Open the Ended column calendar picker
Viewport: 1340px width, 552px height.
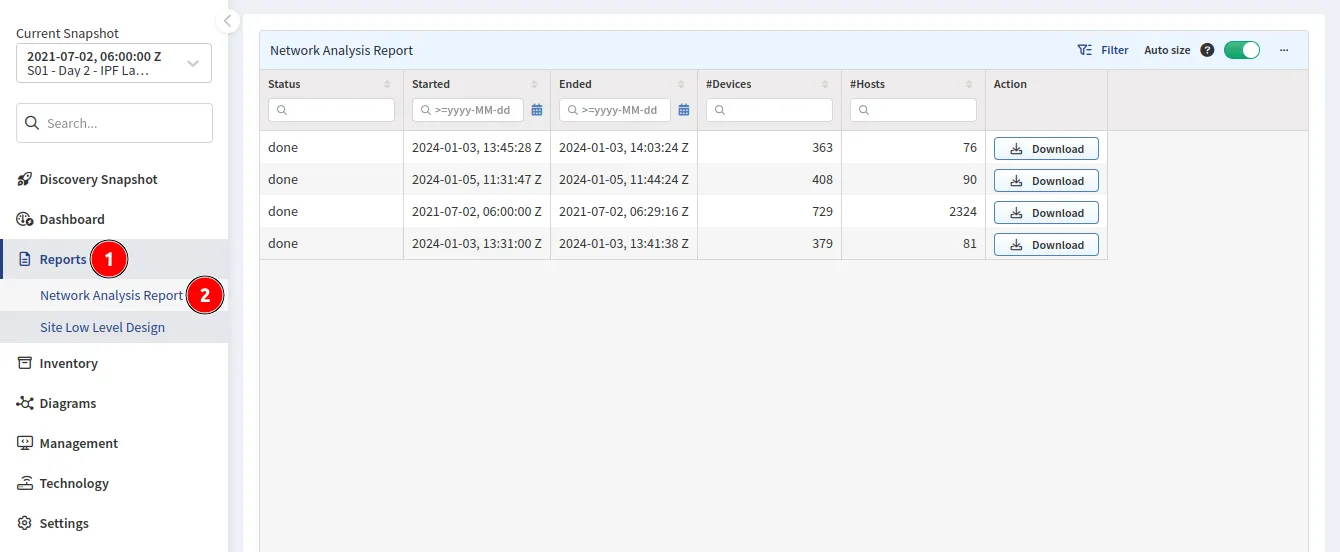point(684,110)
